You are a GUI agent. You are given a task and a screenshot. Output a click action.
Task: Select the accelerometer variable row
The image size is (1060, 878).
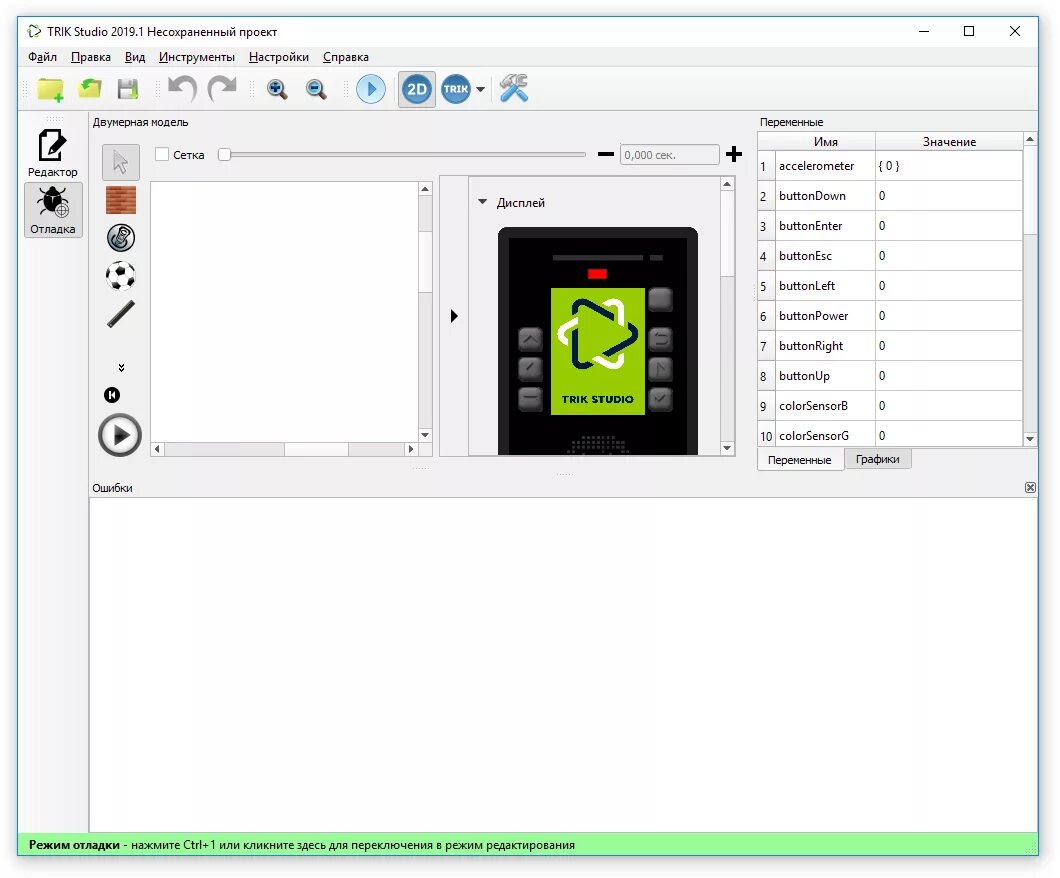890,166
